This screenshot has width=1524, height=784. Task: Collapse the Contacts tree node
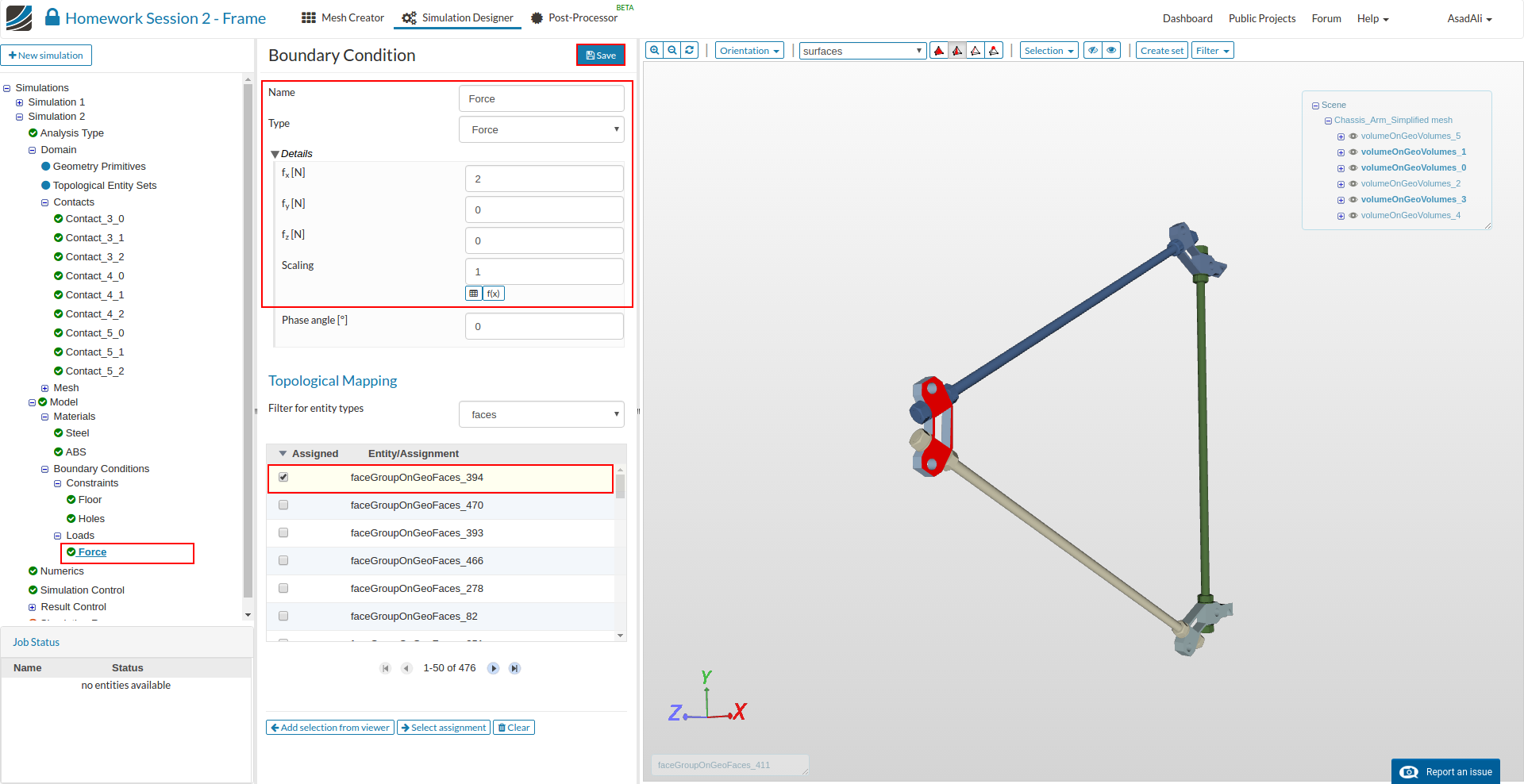point(45,202)
